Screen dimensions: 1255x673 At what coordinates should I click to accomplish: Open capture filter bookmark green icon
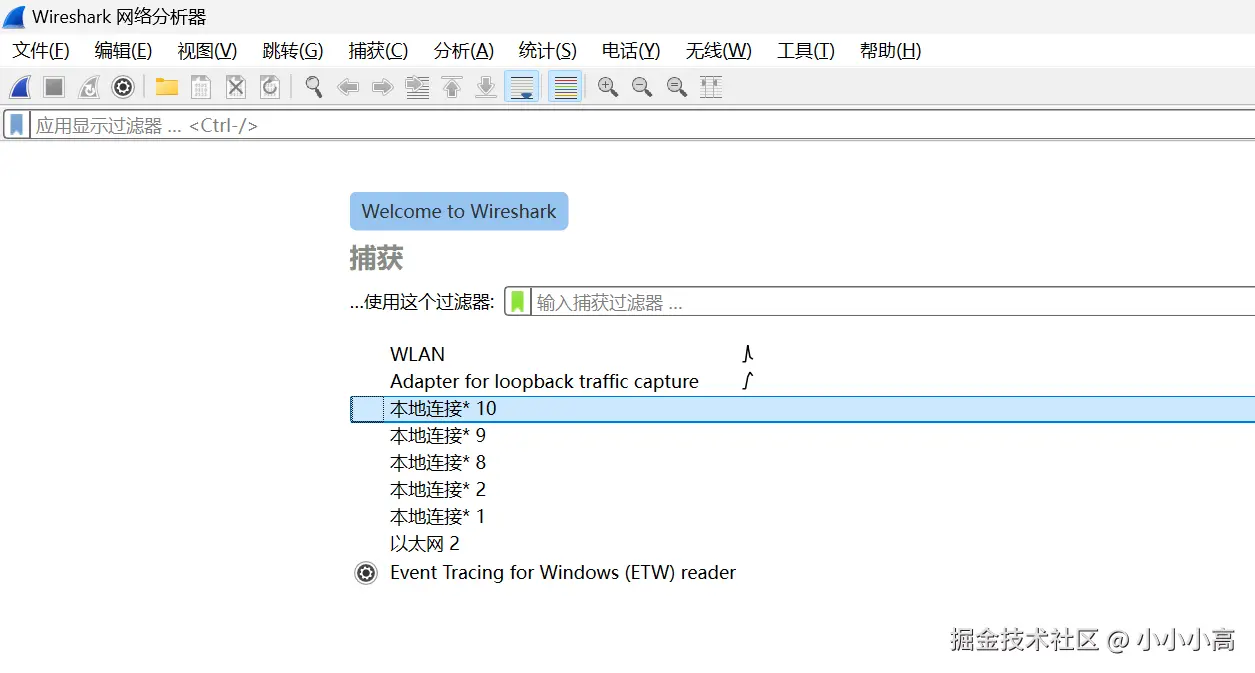pyautogui.click(x=517, y=302)
